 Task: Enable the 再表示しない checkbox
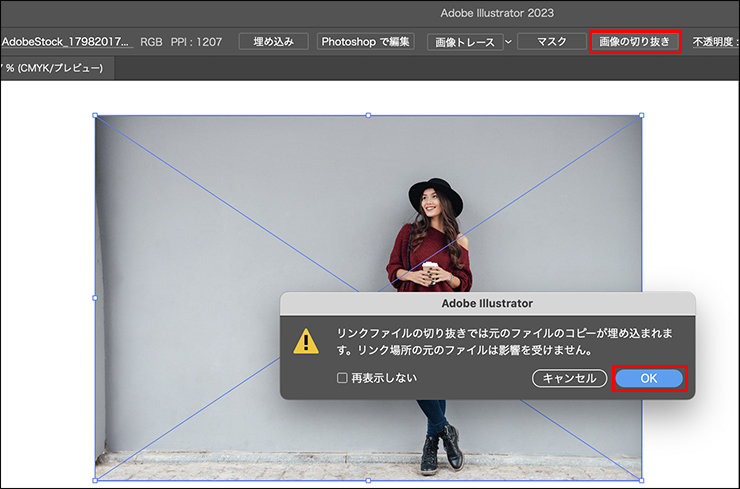pyautogui.click(x=342, y=378)
